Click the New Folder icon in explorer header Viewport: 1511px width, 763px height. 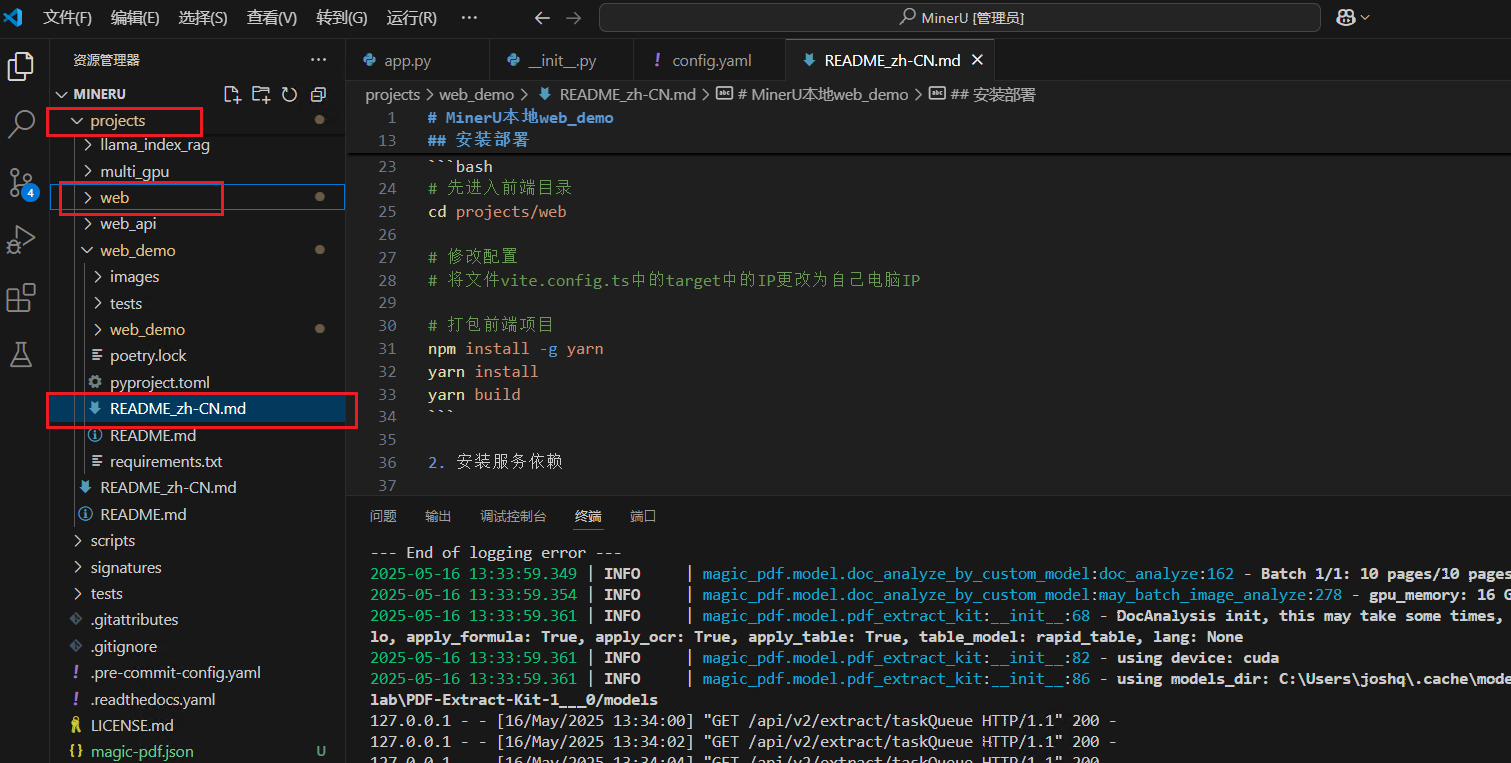261,94
